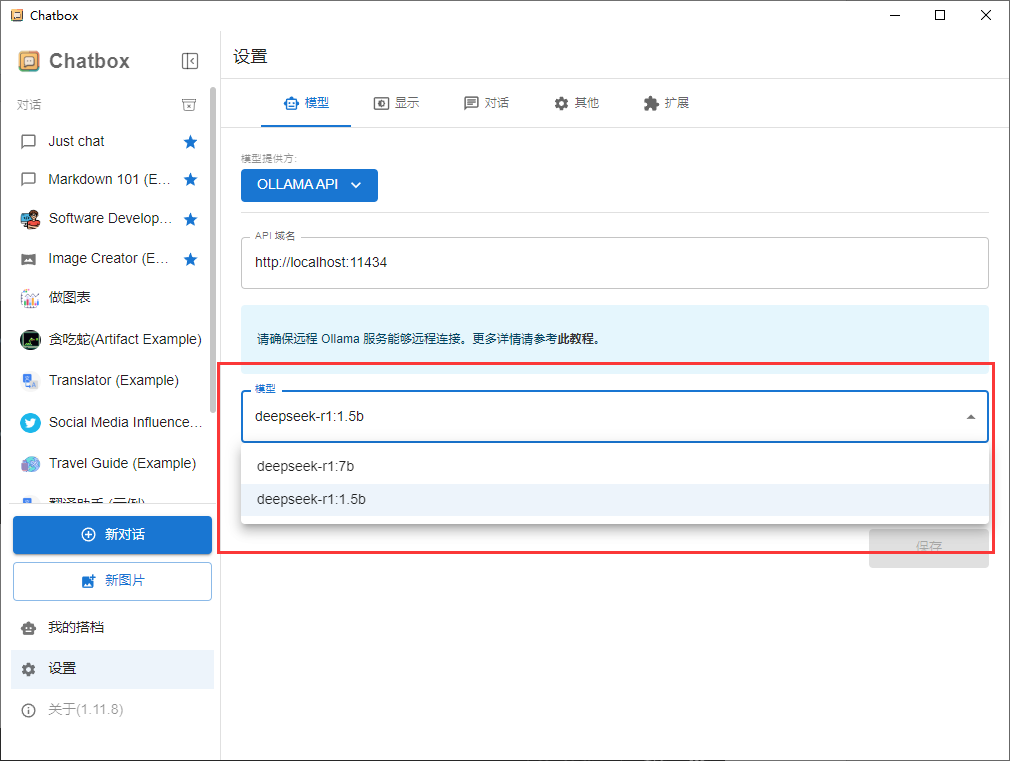Click the API 域名 input field
The height and width of the screenshot is (761, 1010).
pos(614,263)
